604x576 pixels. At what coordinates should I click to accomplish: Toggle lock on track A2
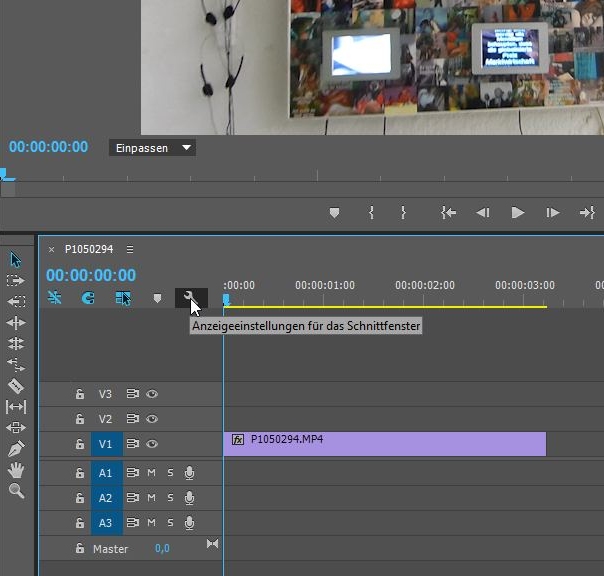coord(80,498)
